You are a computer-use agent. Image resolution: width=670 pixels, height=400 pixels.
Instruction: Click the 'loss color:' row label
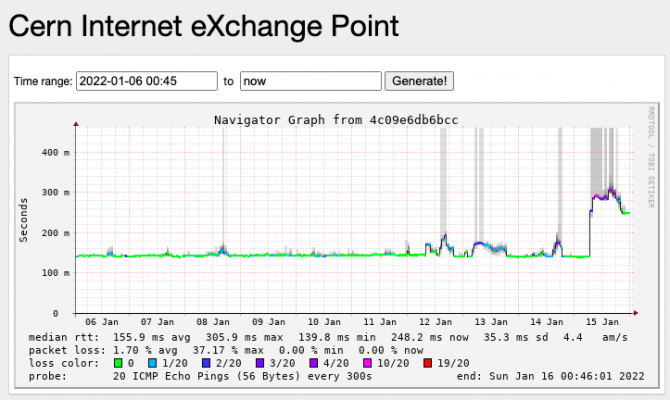[64, 363]
